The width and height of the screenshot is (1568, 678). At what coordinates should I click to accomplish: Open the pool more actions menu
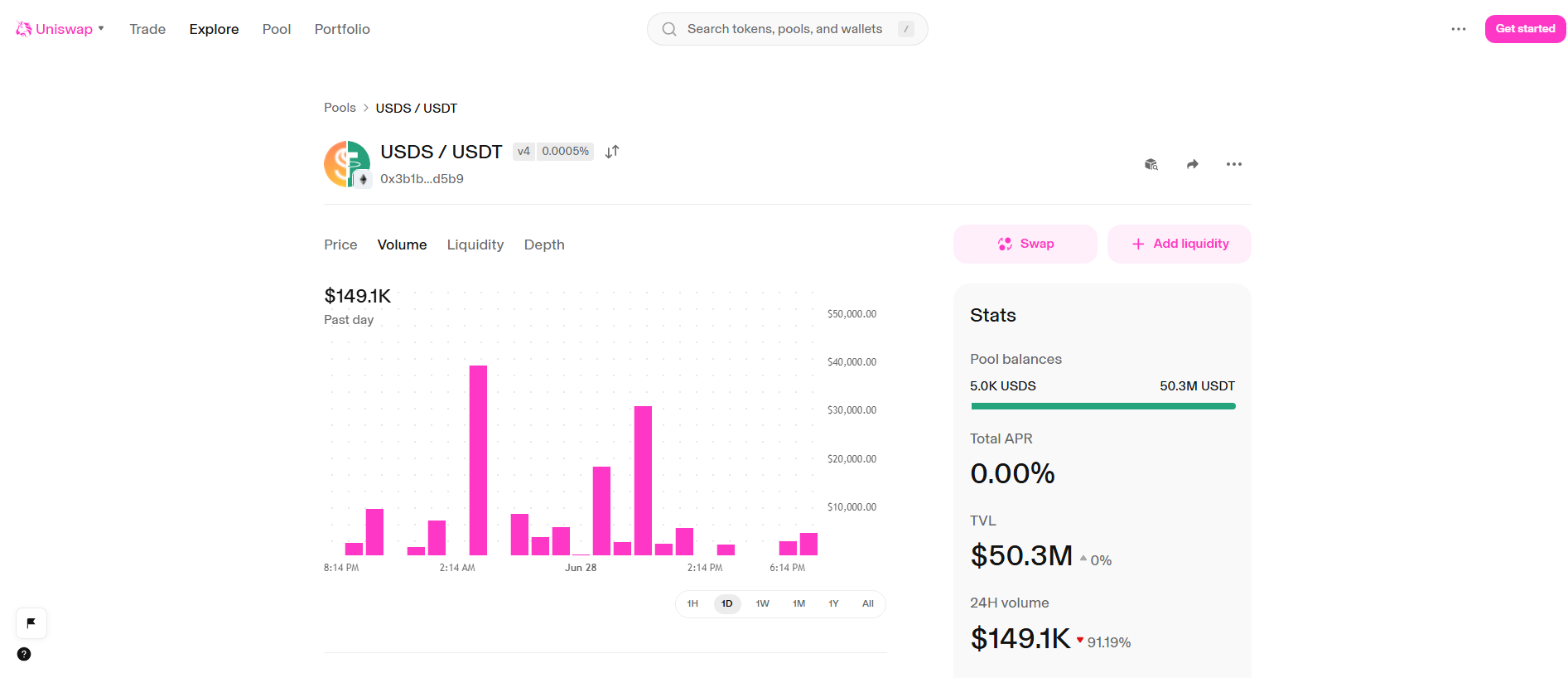[x=1234, y=164]
